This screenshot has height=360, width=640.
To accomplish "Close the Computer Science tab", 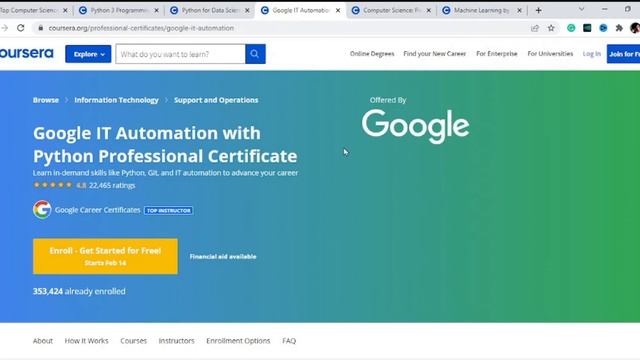I will tap(429, 11).
